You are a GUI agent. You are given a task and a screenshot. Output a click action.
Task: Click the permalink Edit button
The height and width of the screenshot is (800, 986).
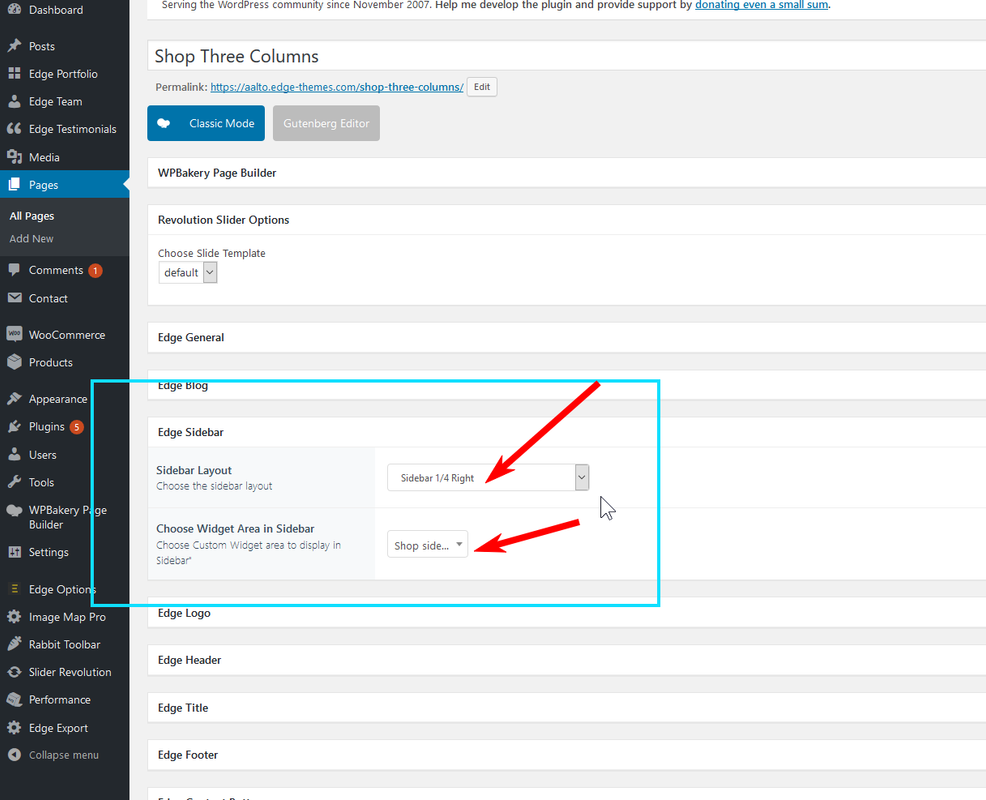coord(482,87)
